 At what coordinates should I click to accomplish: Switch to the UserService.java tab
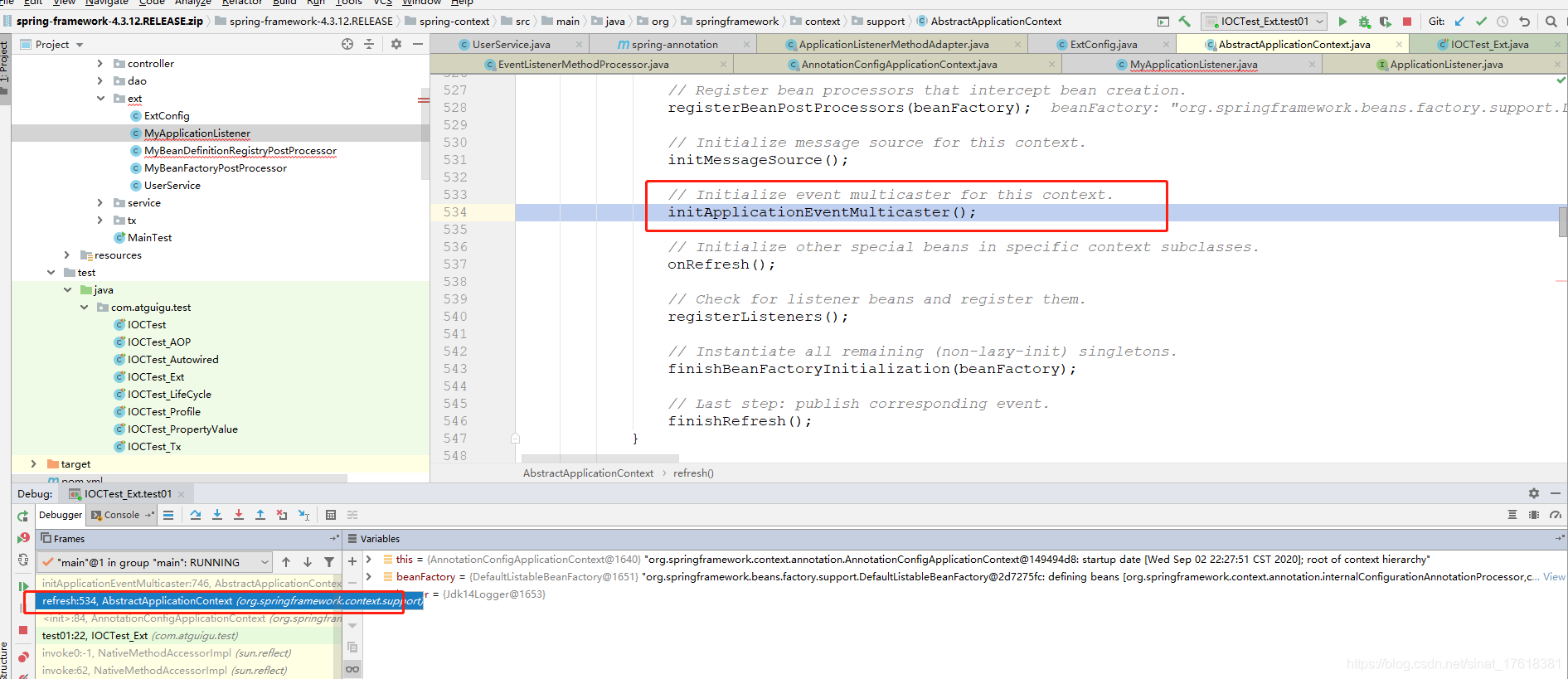pyautogui.click(x=511, y=45)
